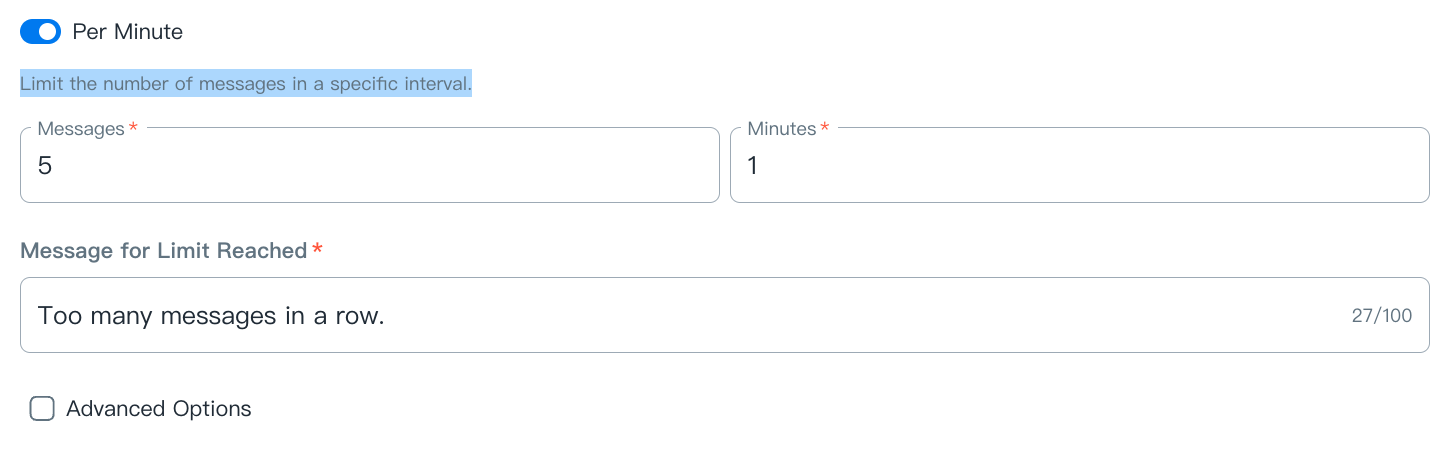
Task: Toggle the Per Minute switch off
Action: tap(41, 32)
